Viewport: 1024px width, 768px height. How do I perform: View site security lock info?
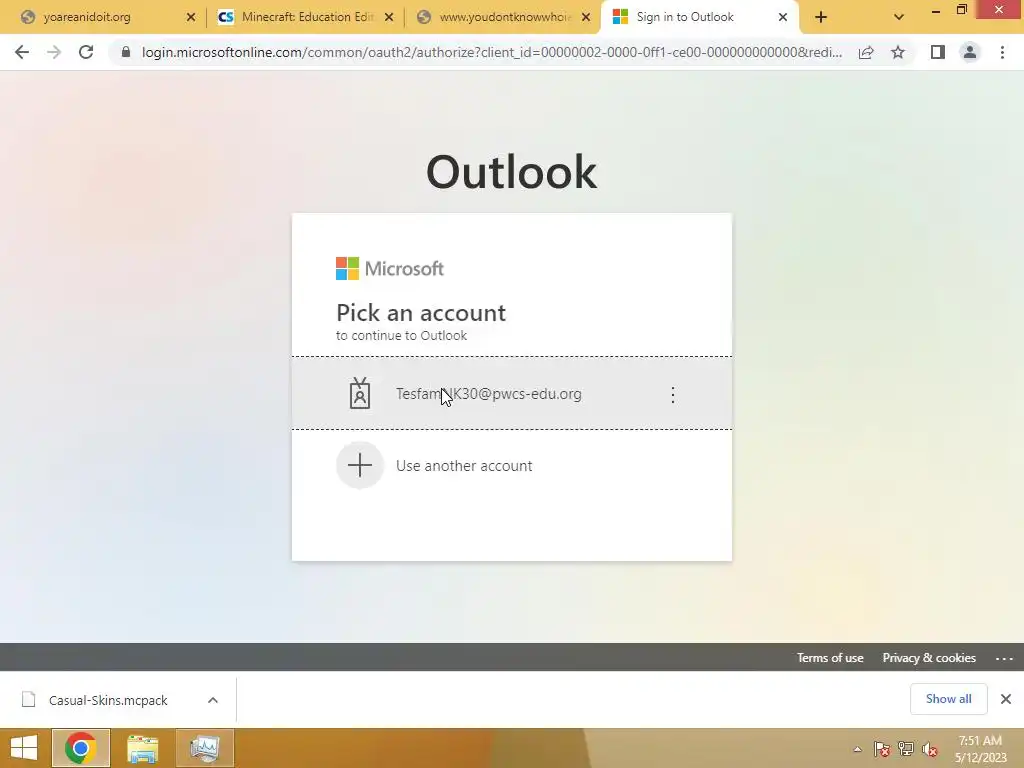126,52
